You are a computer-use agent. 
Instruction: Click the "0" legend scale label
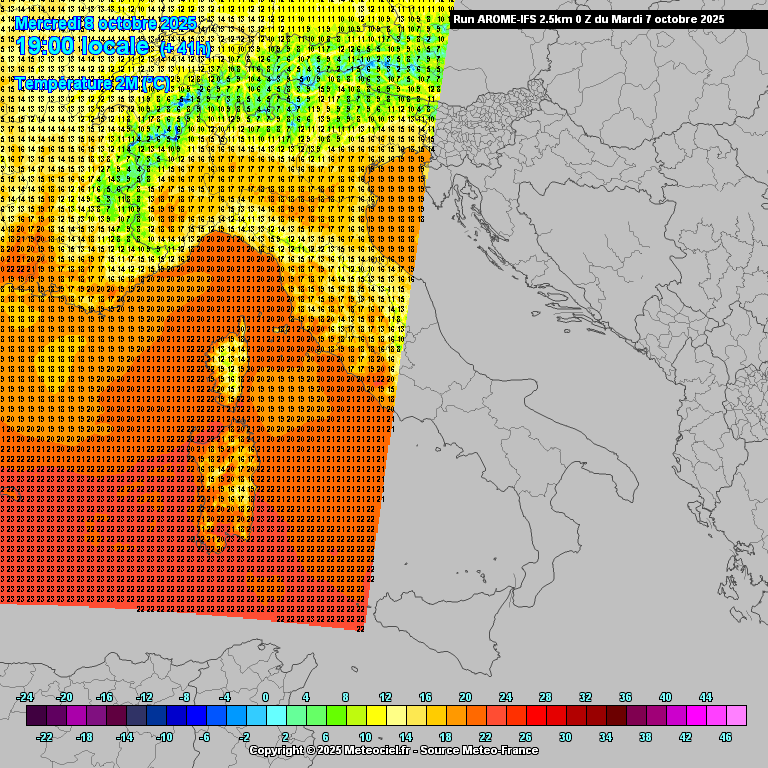[x=265, y=697]
